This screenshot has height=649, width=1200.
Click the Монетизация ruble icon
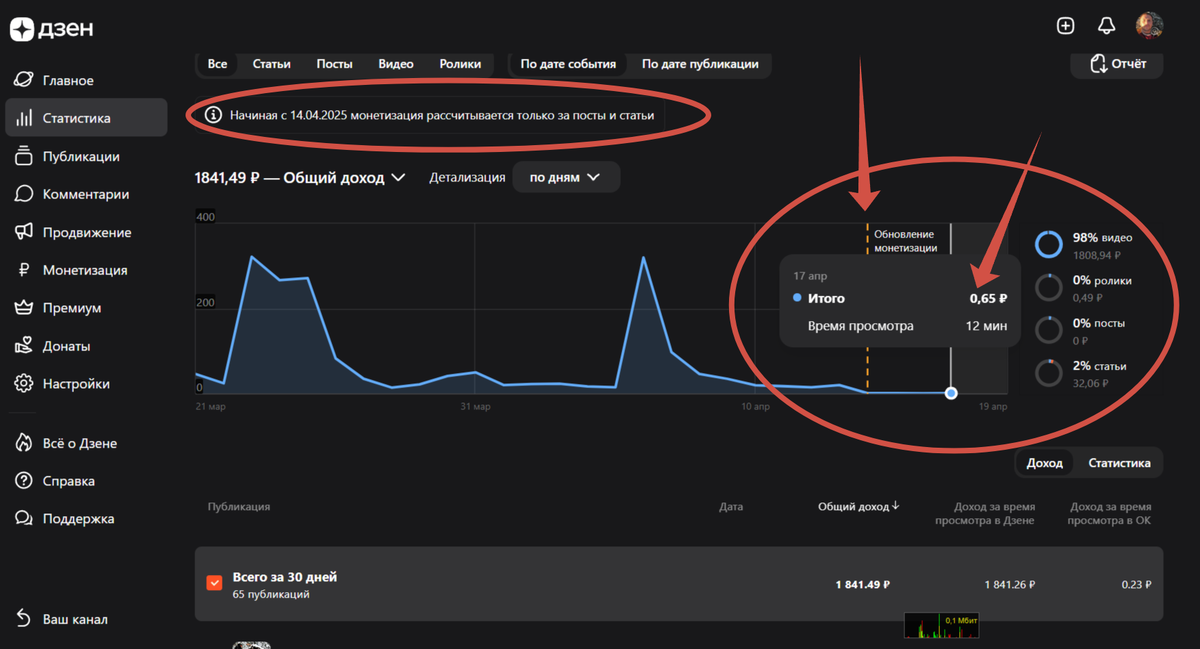[x=24, y=270]
